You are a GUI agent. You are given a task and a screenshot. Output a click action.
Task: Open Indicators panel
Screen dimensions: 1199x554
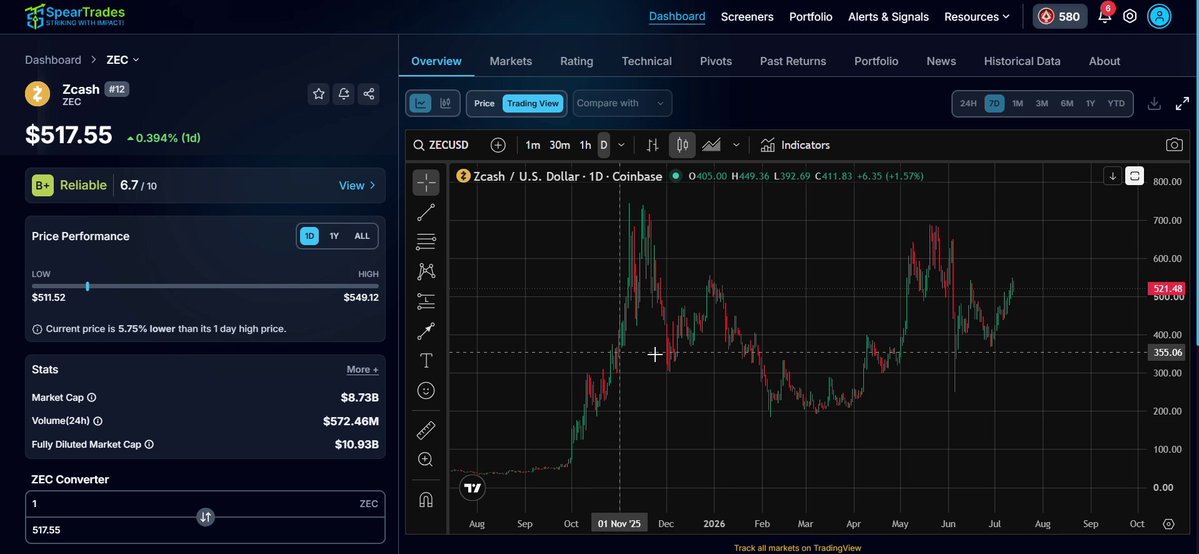click(x=795, y=145)
